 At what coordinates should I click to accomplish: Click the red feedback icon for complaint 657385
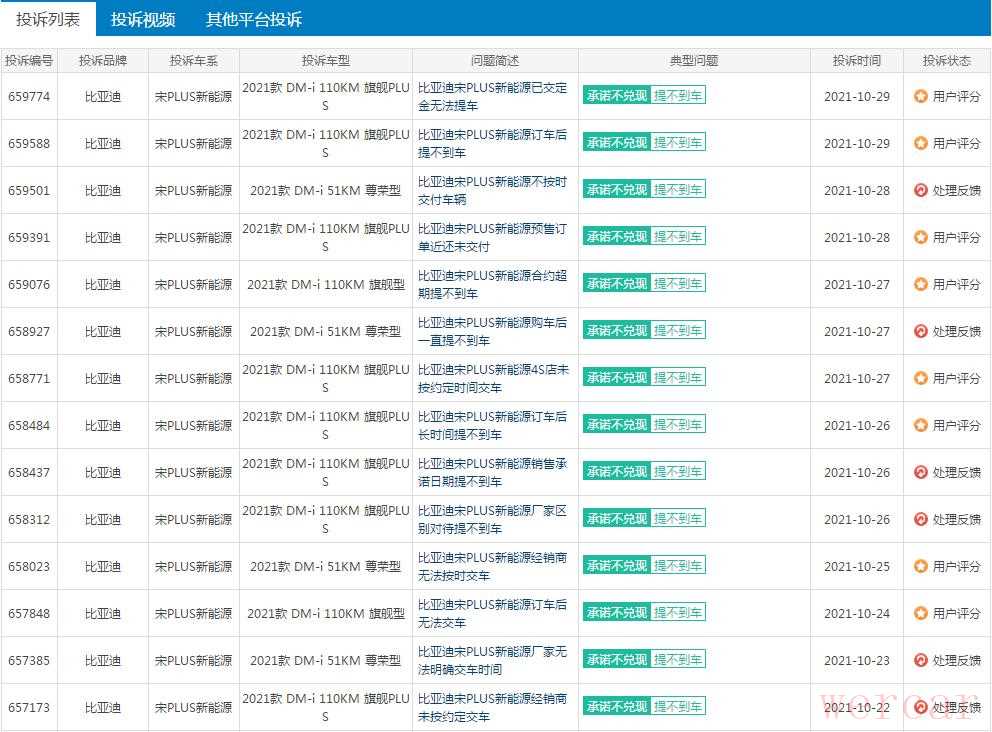pyautogui.click(x=921, y=661)
